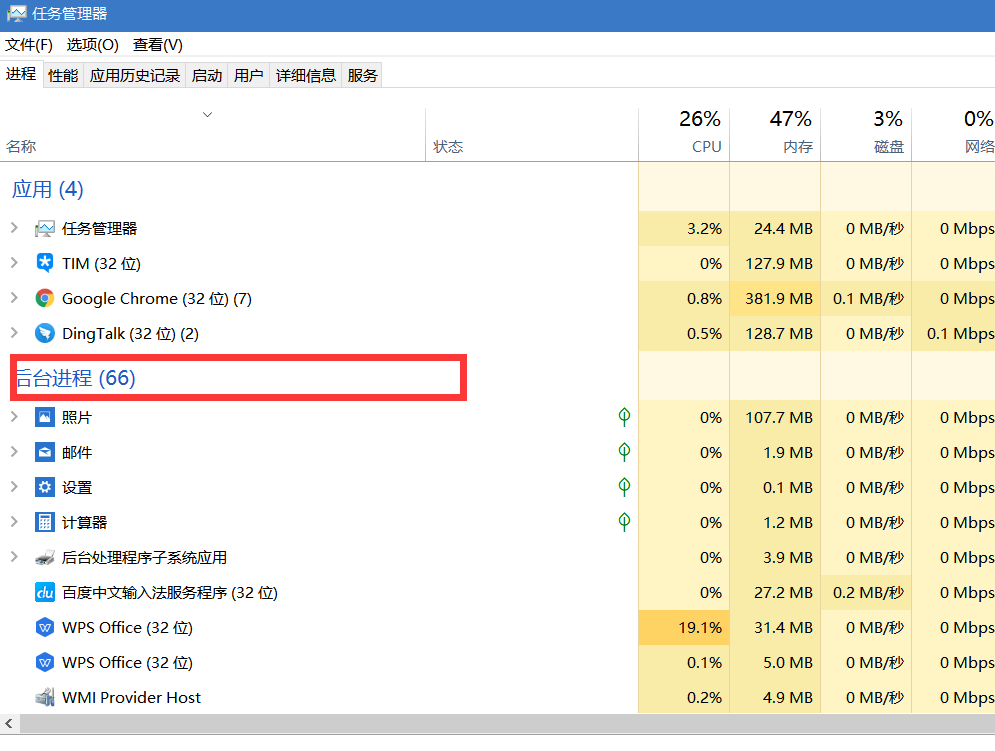Click the horizontal scrollbar left arrow
995x751 pixels.
click(9, 723)
